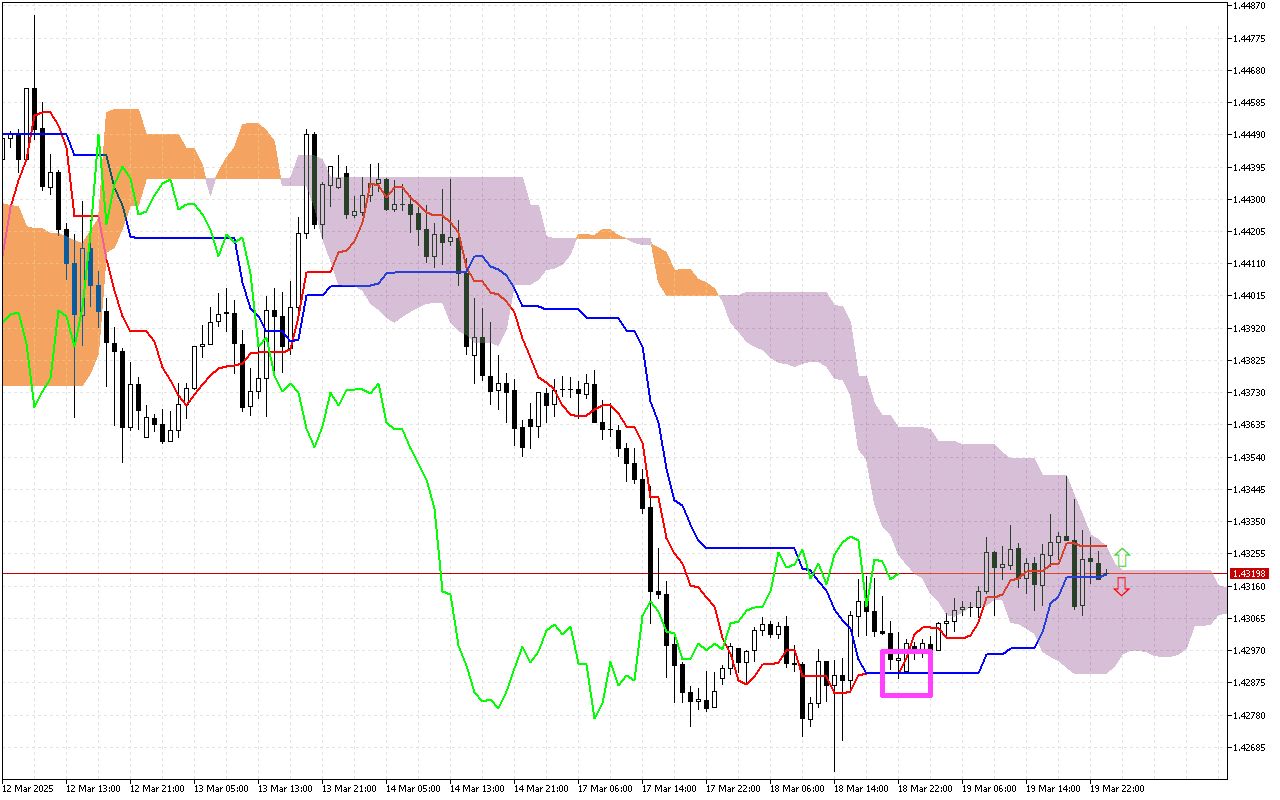This screenshot has width=1280, height=800.
Task: Click the green up arrow marker
Action: click(x=1122, y=557)
